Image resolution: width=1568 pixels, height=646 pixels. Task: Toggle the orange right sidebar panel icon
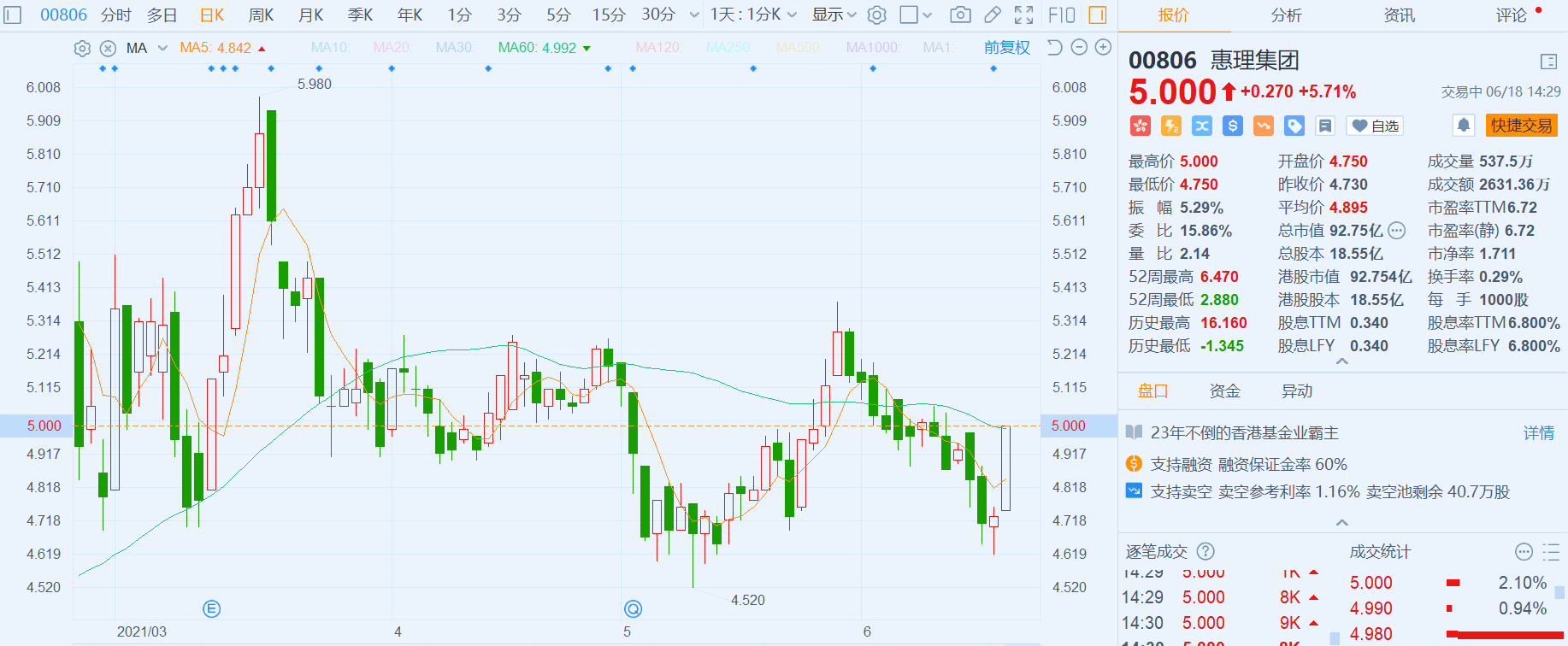1098,15
